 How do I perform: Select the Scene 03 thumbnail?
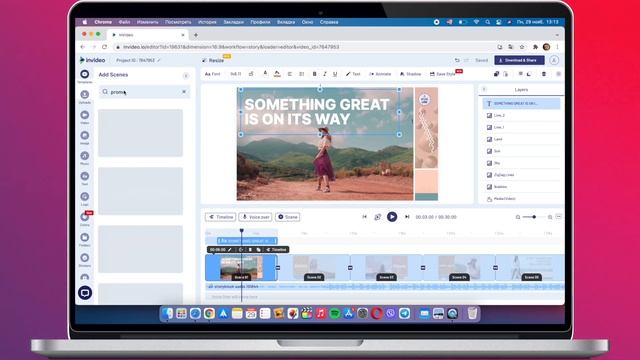coord(387,267)
